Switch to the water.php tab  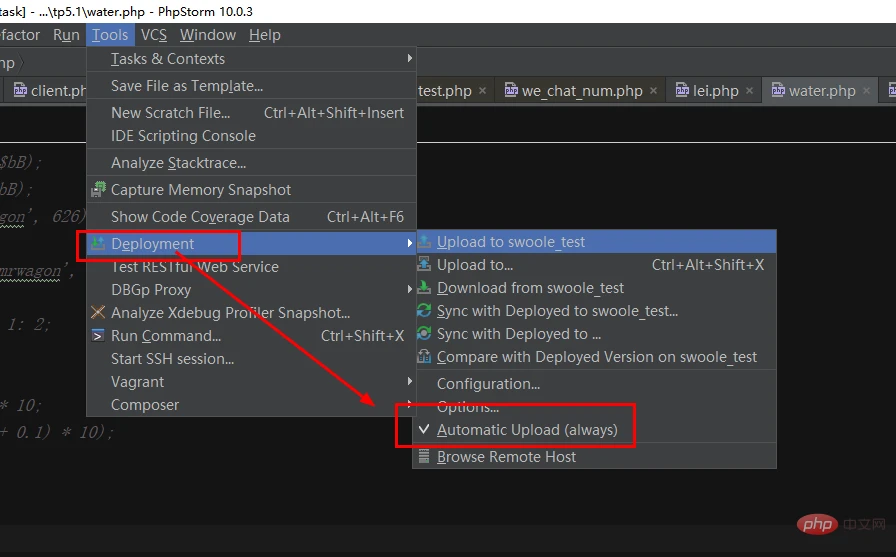coord(822,91)
